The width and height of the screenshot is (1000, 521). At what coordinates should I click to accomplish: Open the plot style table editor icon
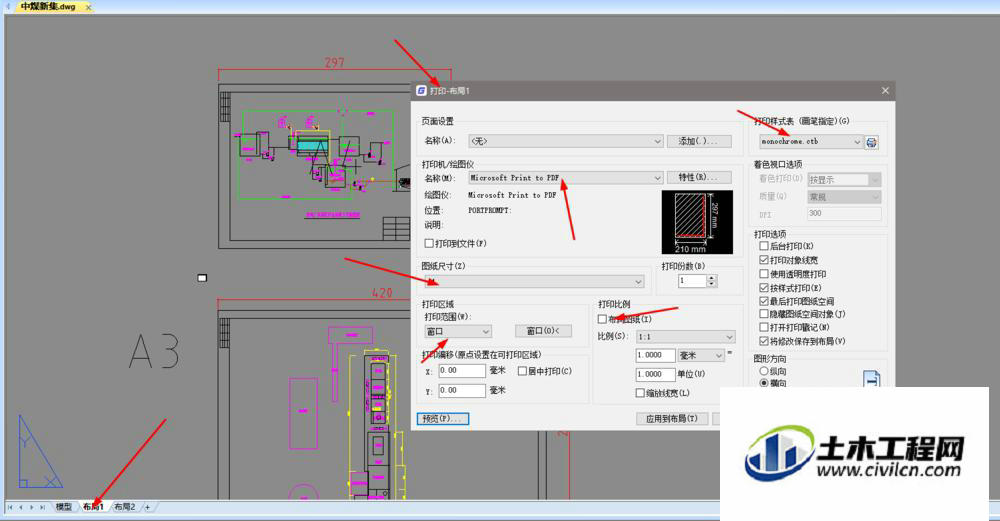point(871,142)
